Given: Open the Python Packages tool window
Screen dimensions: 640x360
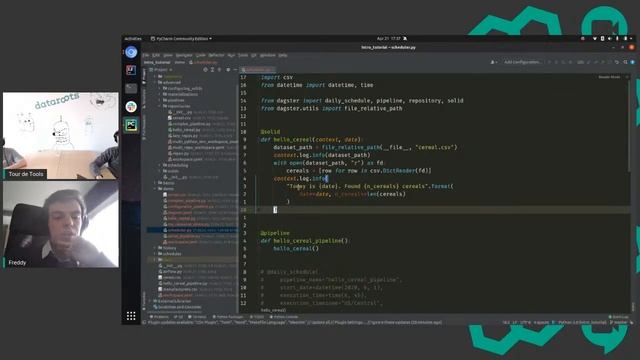Looking at the screenshot, I should coord(228,317).
